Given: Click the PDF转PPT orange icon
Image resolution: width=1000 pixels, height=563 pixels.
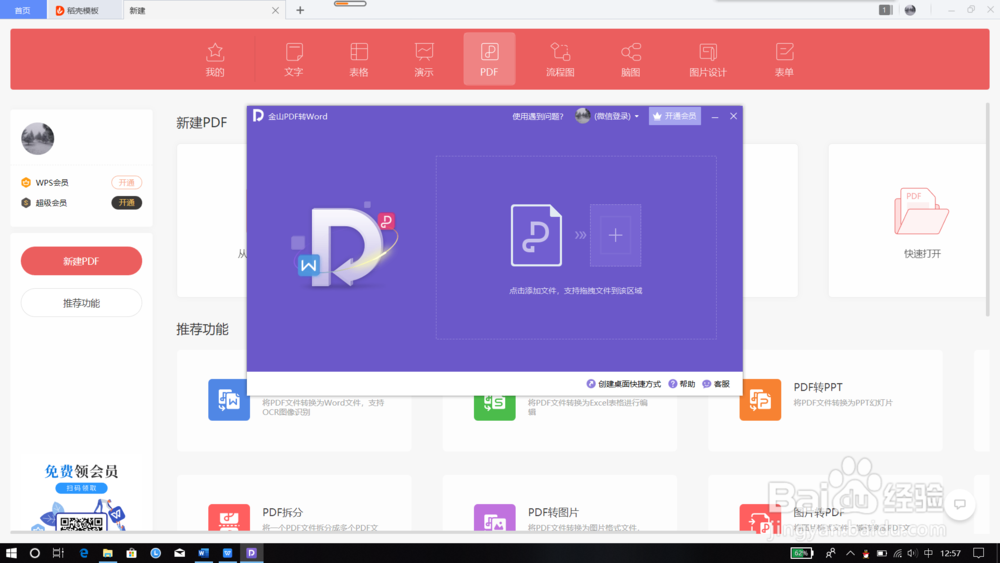Looking at the screenshot, I should pos(760,400).
